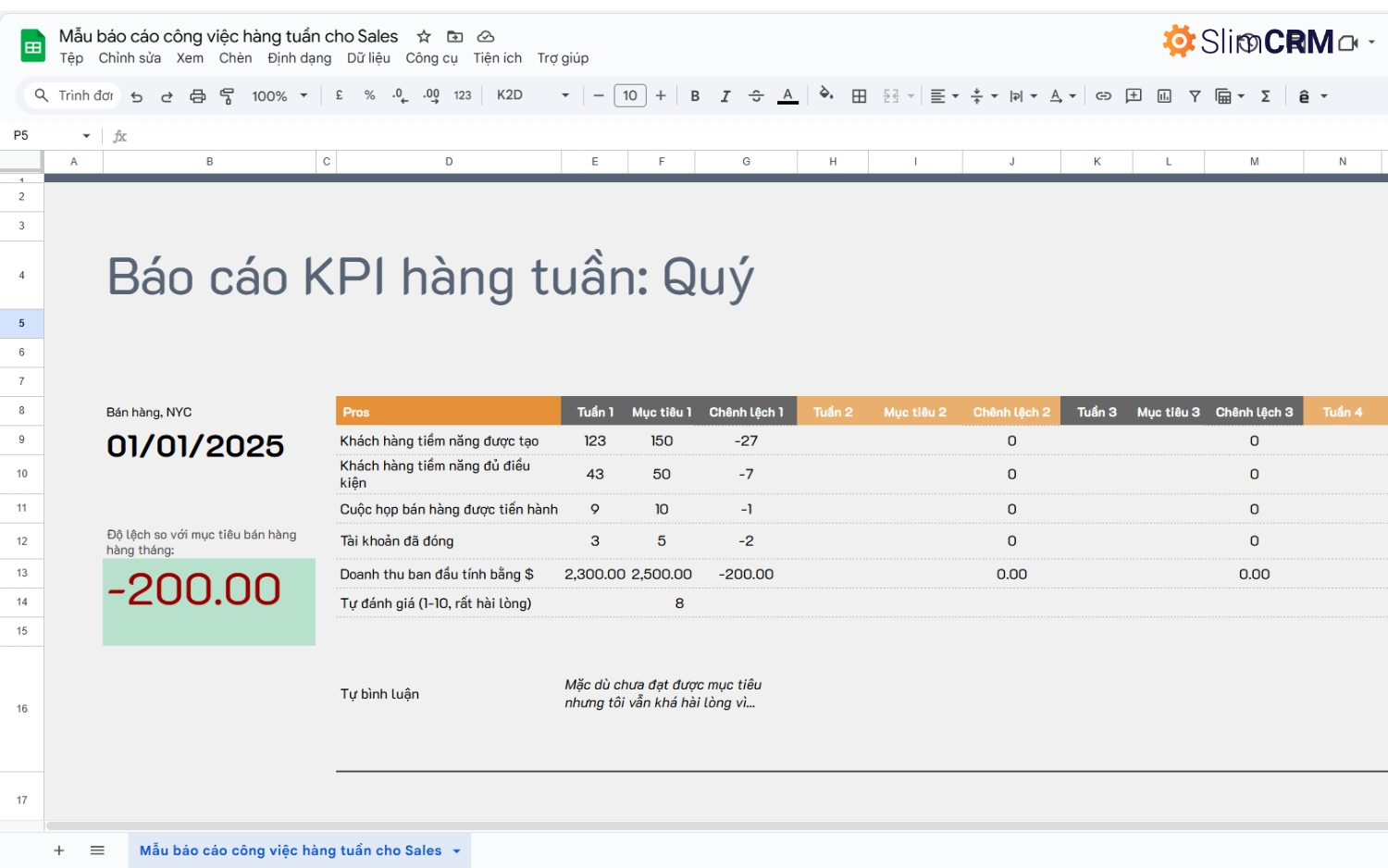
Task: Click the add new sheet button
Action: (x=59, y=850)
